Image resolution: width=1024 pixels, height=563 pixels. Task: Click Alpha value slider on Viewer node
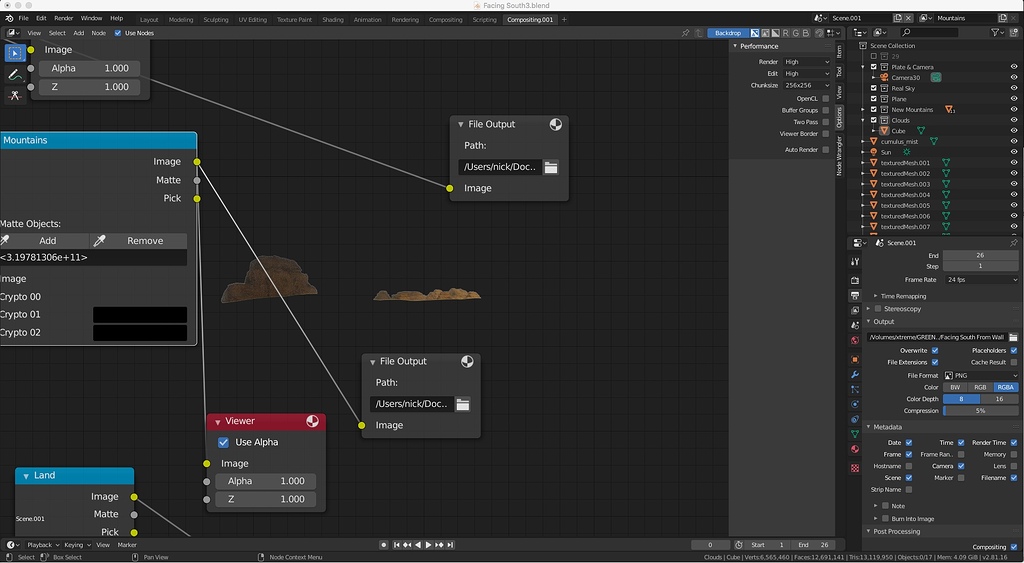[x=266, y=481]
